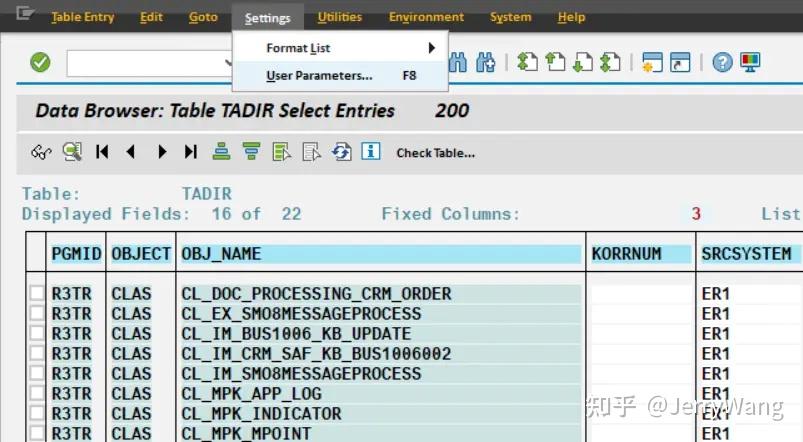Click the CL_MPK_APP_LOG cell
Image resolution: width=803 pixels, height=442 pixels.
pyautogui.click(x=381, y=393)
